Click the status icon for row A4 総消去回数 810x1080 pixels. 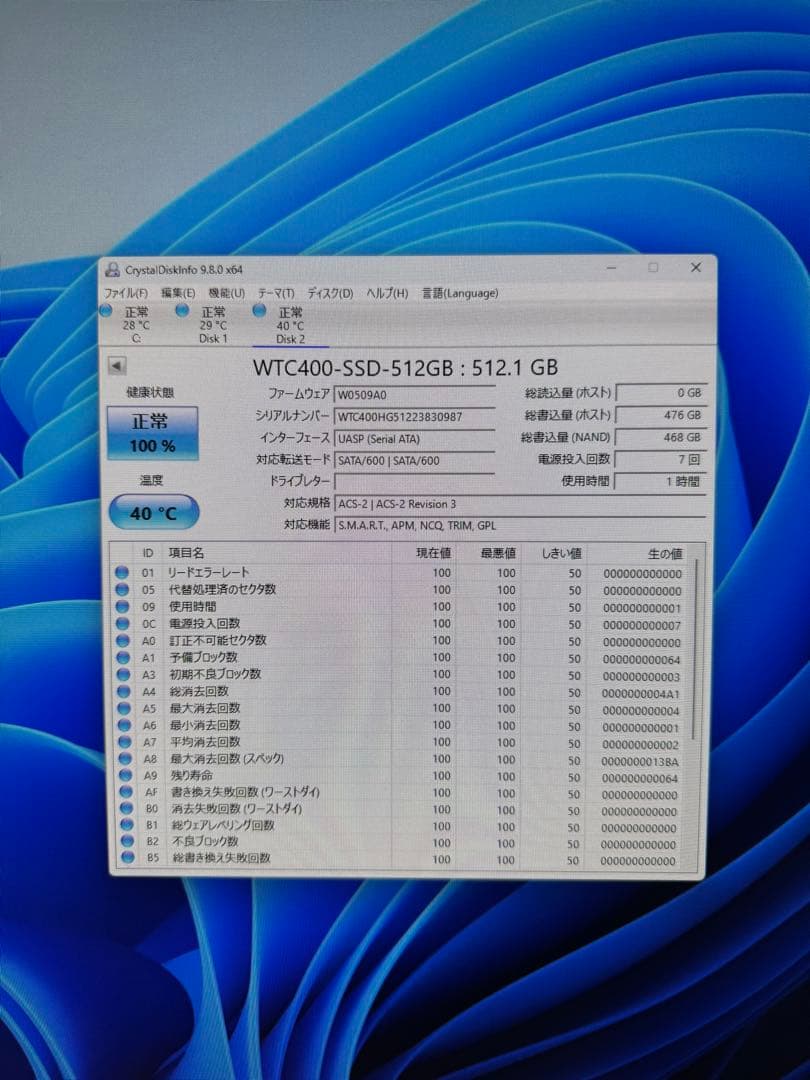[x=124, y=691]
